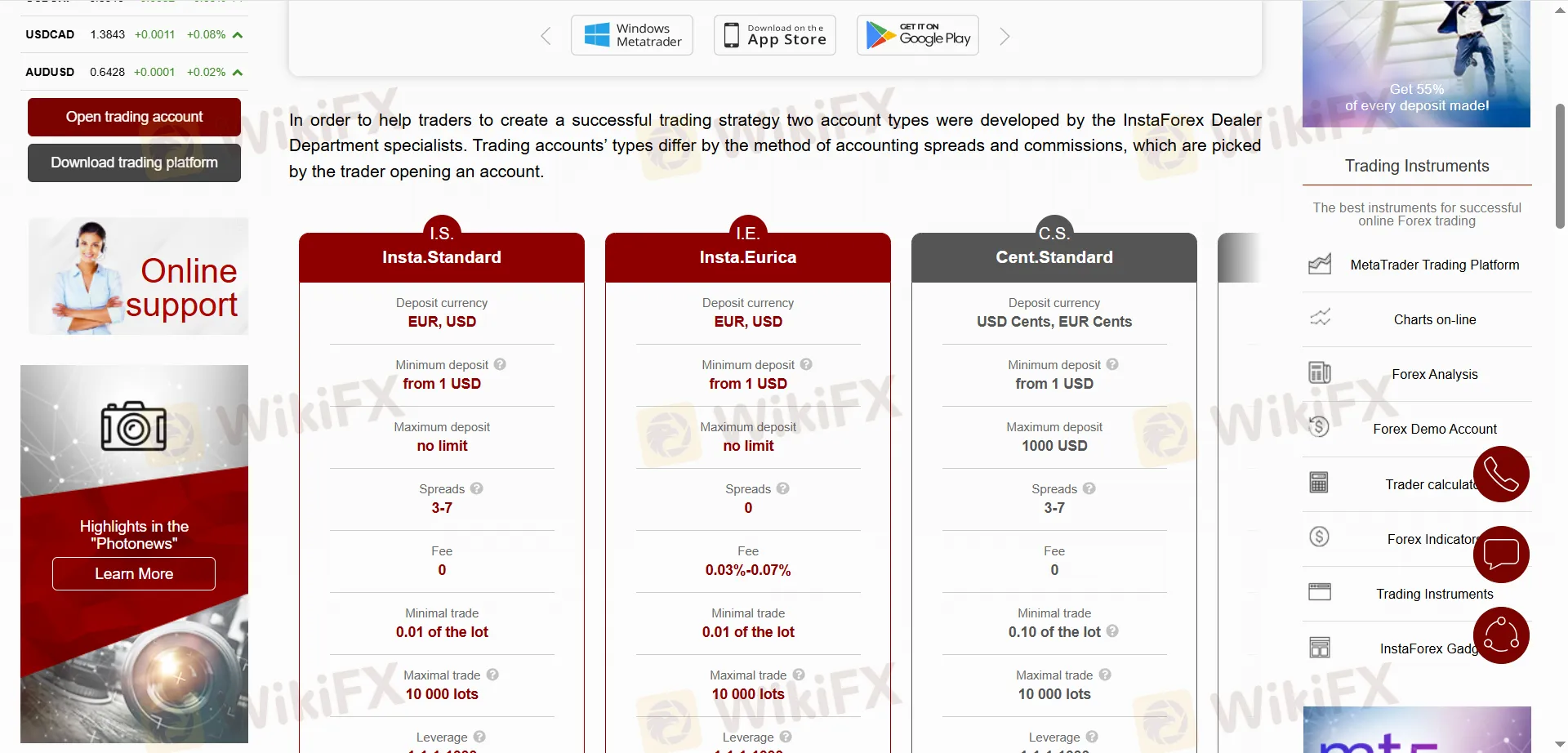The height and width of the screenshot is (753, 1568).
Task: Show Leverage help icon in Insta.Eurica
Action: (x=786, y=737)
